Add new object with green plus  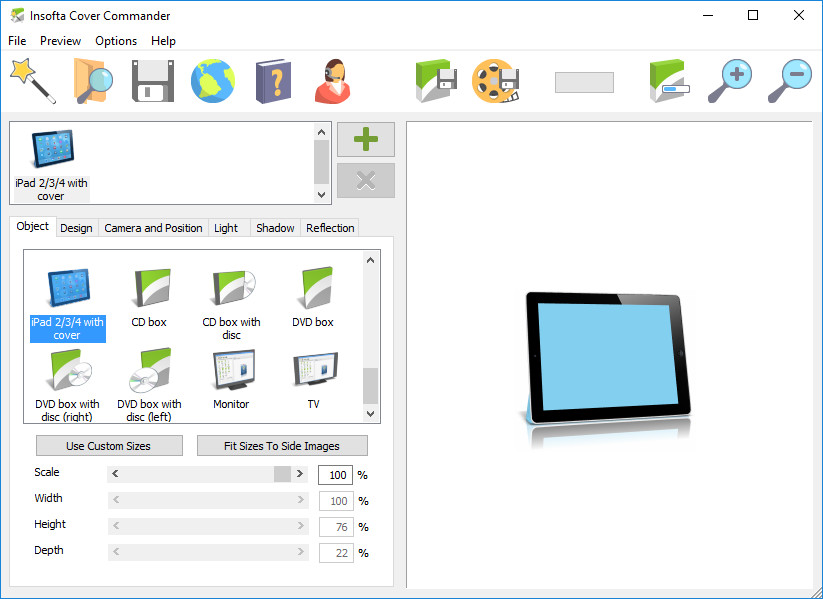366,140
